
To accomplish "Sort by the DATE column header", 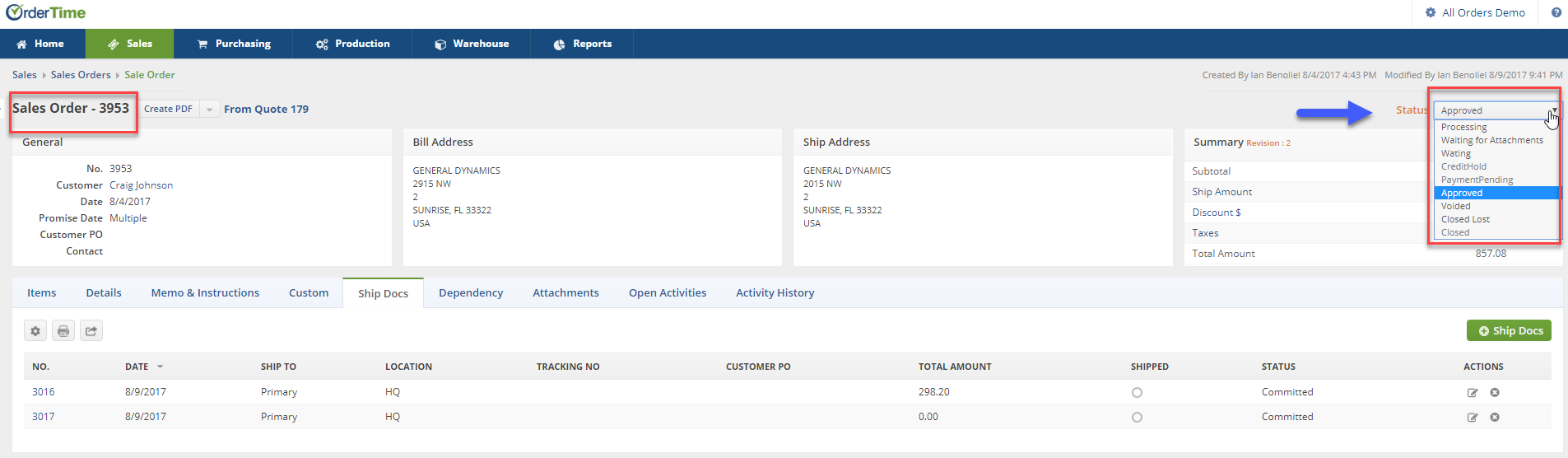I will tap(144, 367).
